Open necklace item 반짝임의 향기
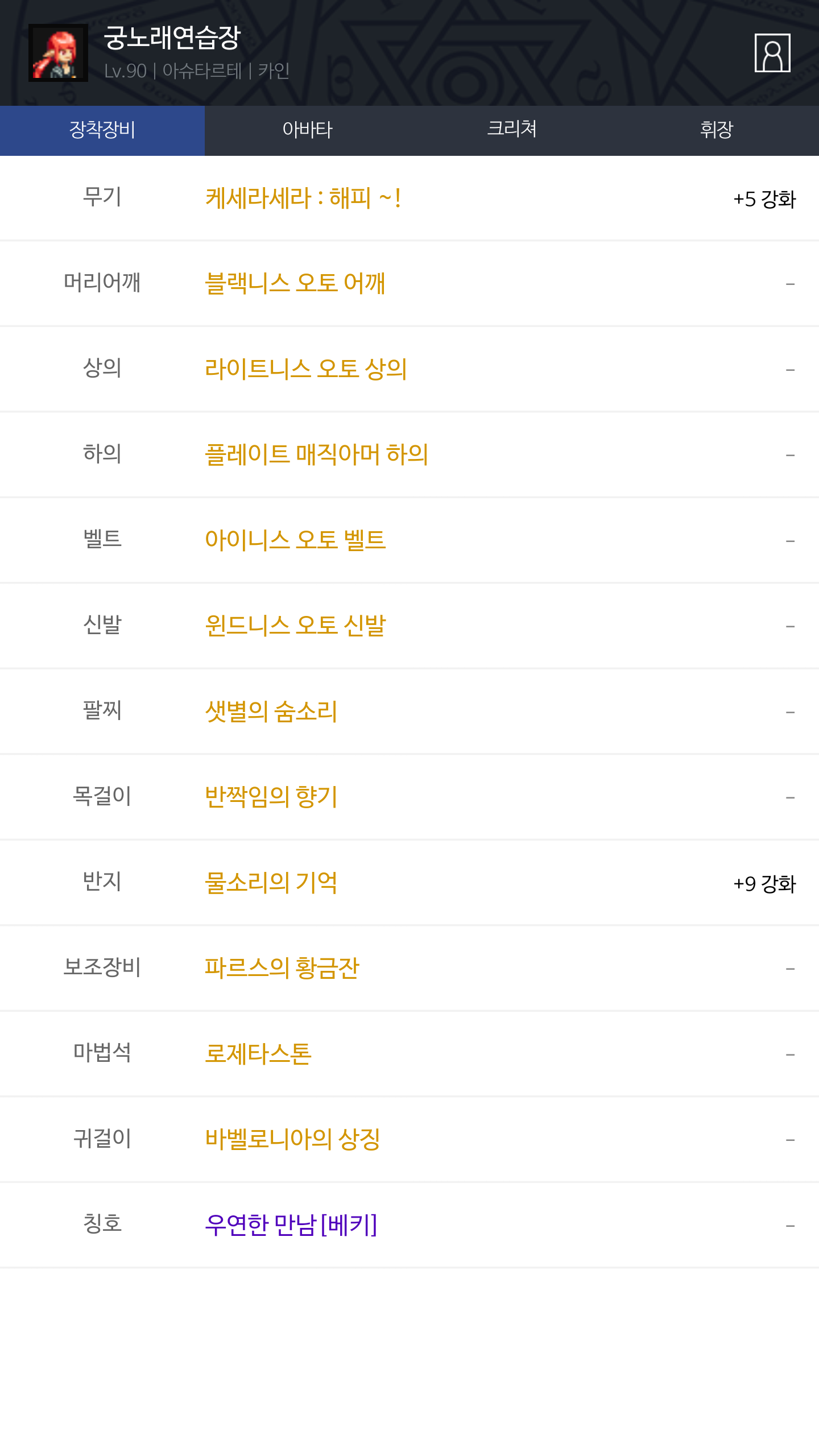 point(271,797)
